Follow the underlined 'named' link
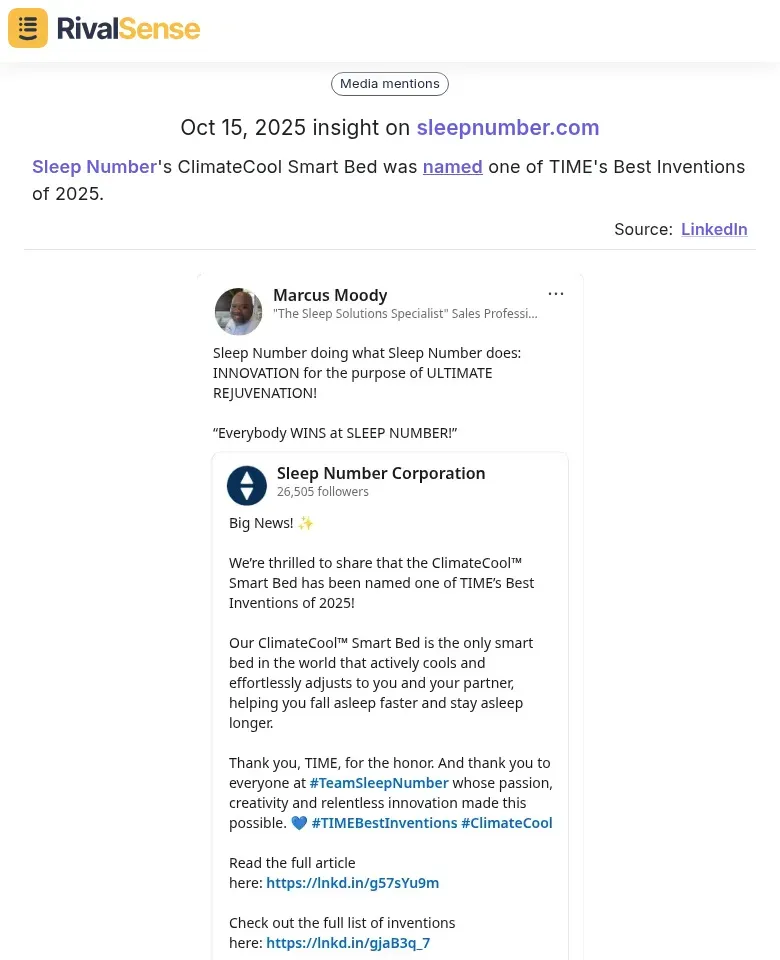This screenshot has width=780, height=960. pyautogui.click(x=452, y=167)
